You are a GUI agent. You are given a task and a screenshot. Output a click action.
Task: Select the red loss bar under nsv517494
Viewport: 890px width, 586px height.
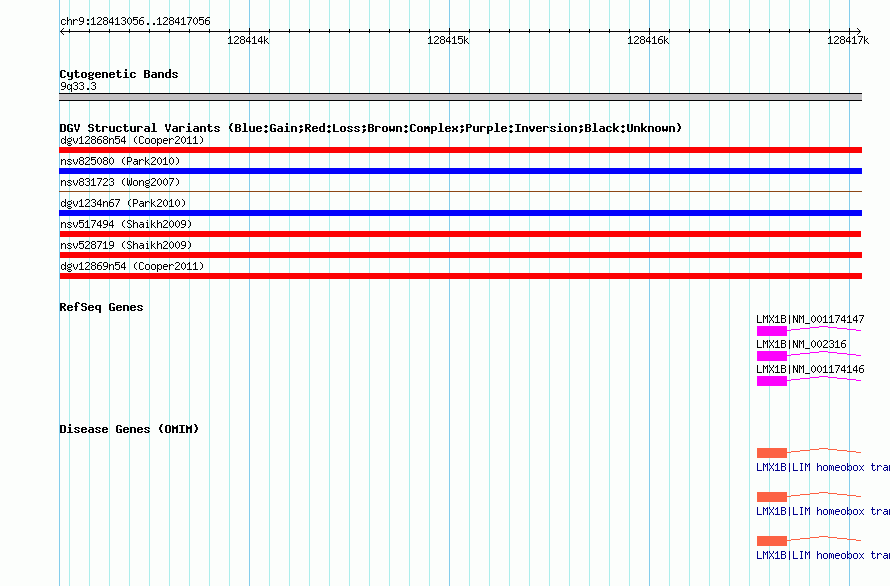(x=460, y=234)
